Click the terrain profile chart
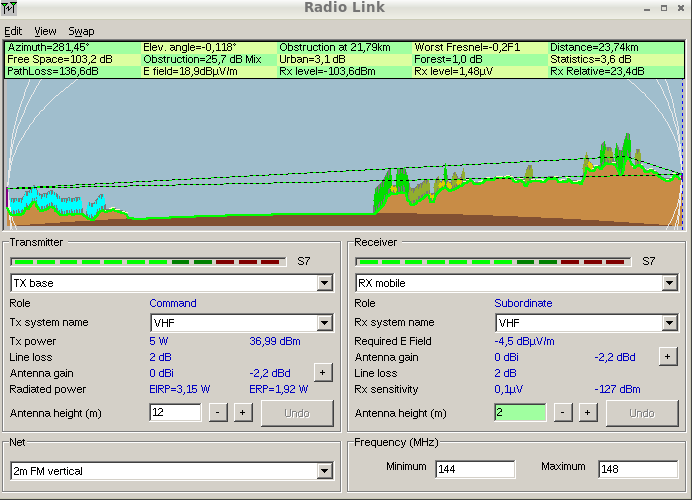 [x=344, y=154]
